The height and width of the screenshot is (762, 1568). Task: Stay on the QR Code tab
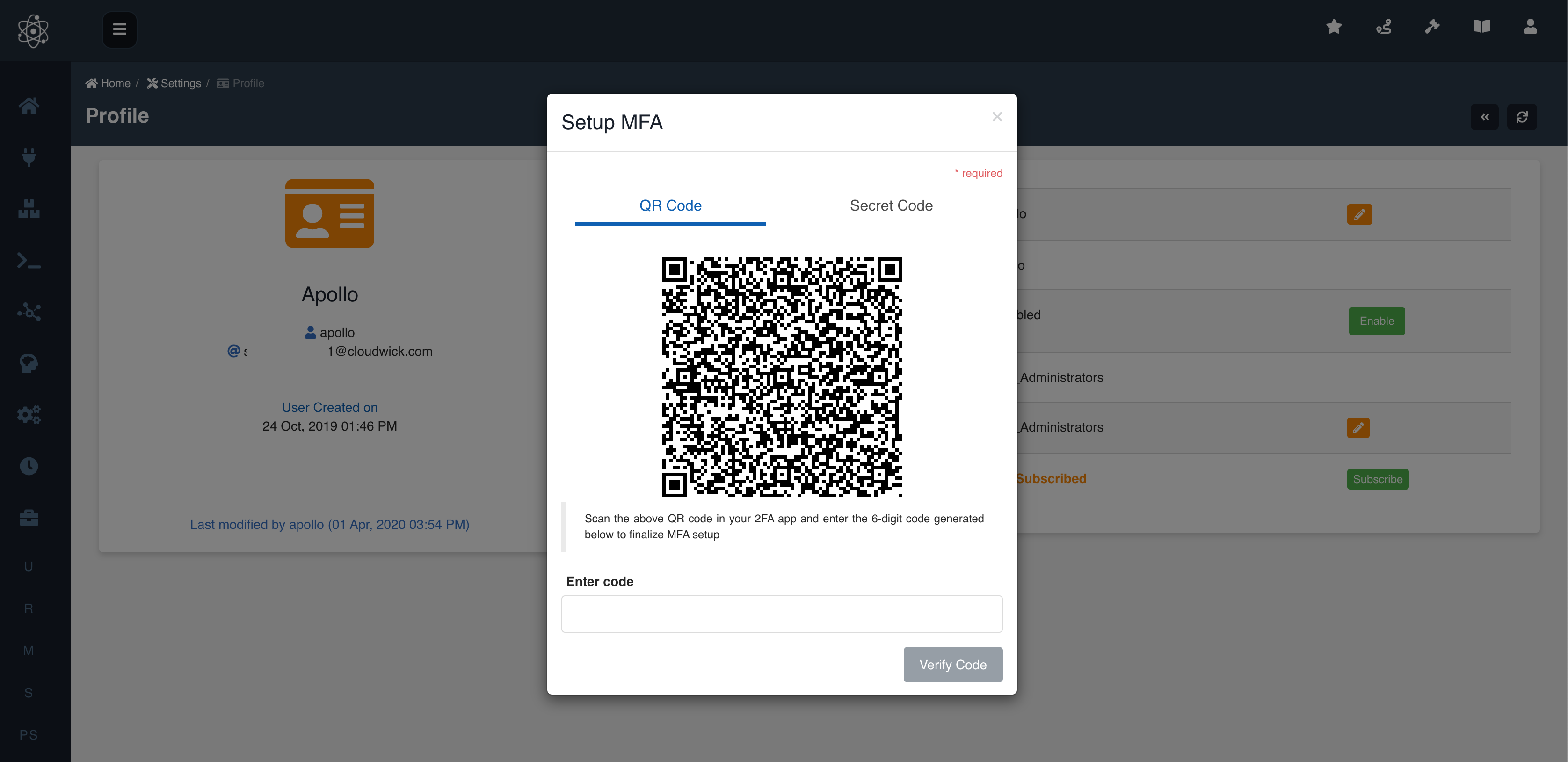(x=670, y=205)
